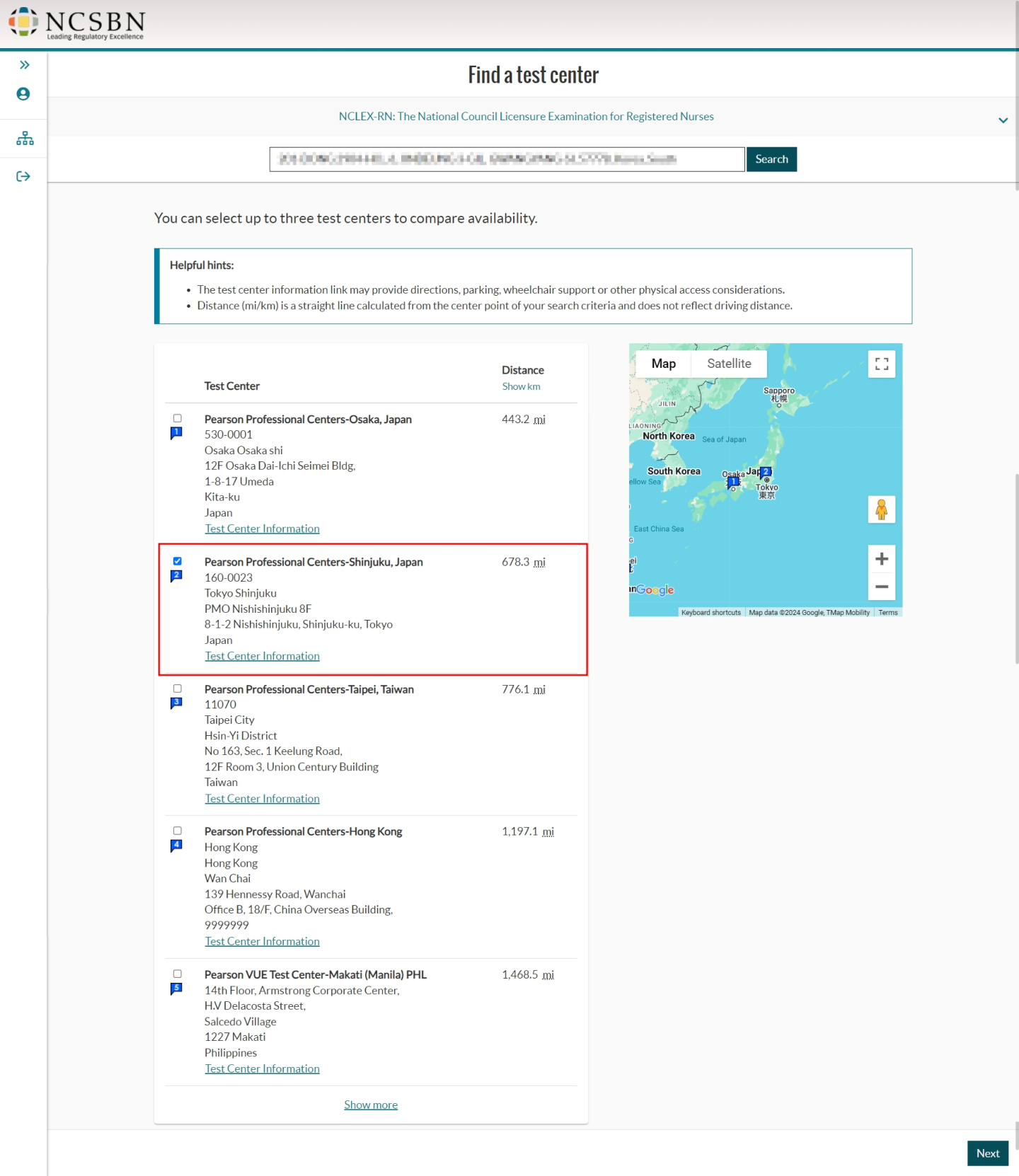Click marker flag 5 beside Makati listing
Viewport: 1019px width, 1176px height.
176,988
